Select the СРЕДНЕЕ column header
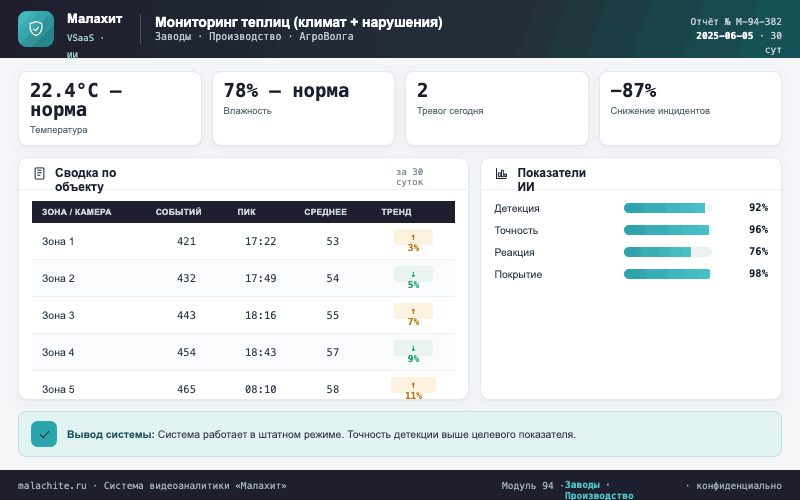The height and width of the screenshot is (500, 800). (326, 212)
